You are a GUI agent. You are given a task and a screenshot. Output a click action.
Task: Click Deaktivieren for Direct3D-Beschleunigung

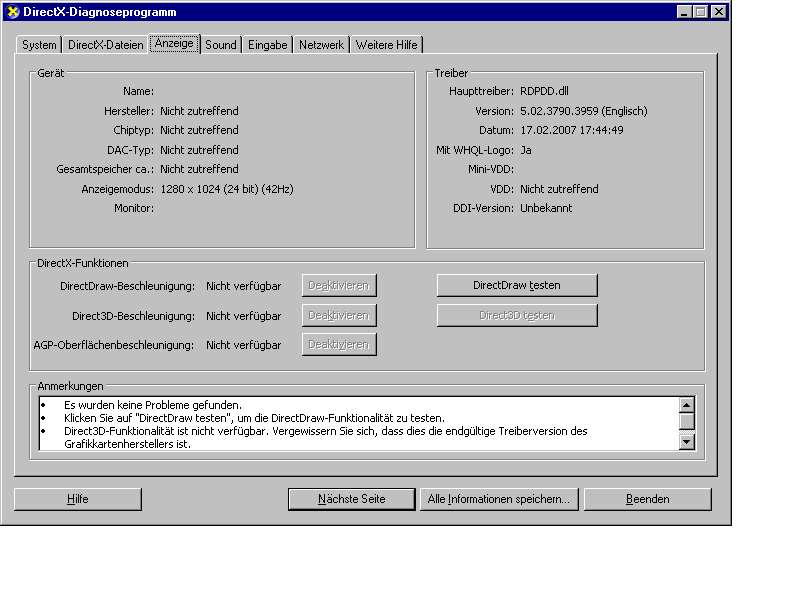(339, 315)
